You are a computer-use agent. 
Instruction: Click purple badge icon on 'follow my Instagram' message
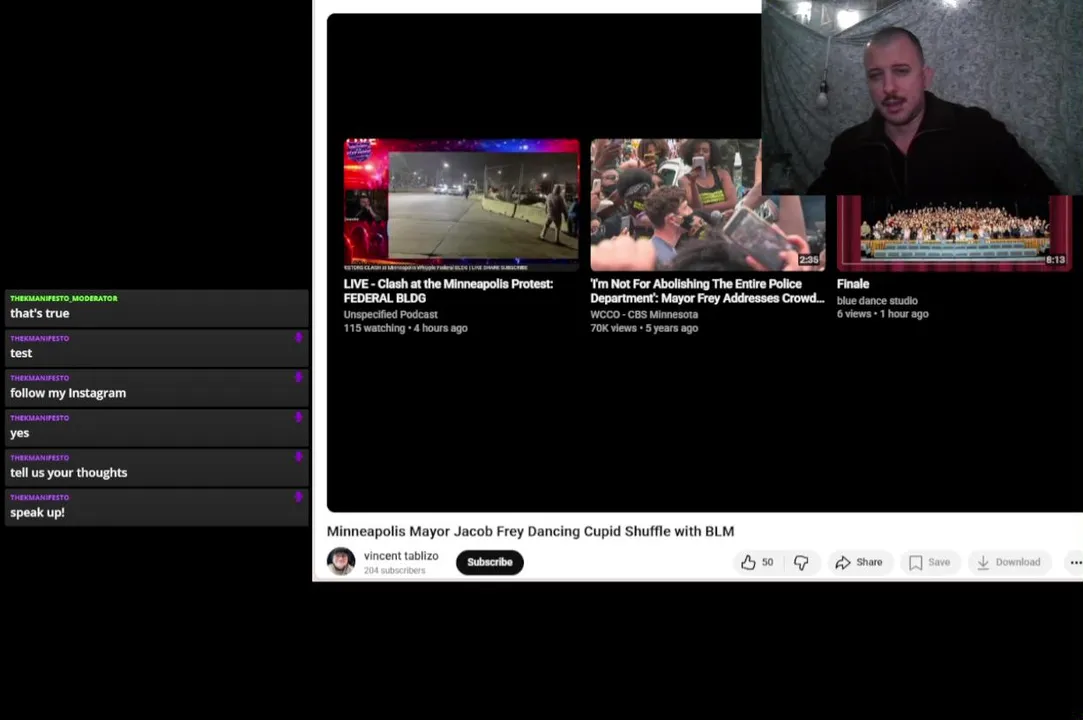pos(299,377)
